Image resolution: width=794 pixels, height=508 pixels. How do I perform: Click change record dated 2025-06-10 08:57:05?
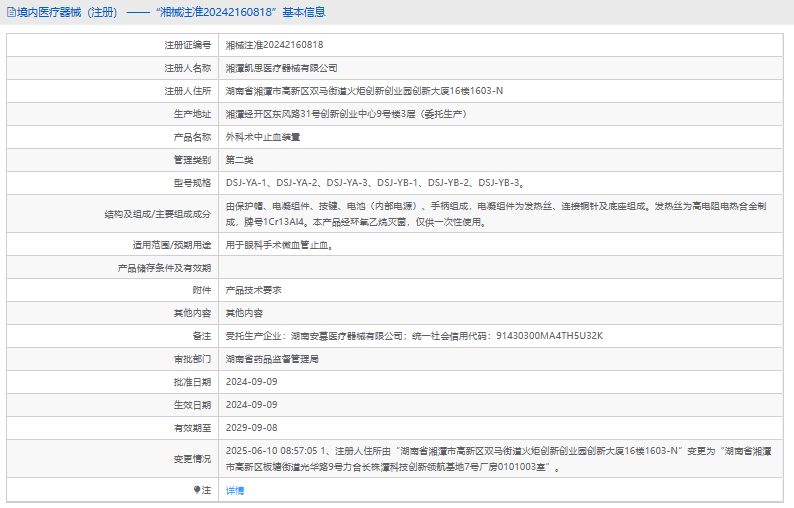499,459
